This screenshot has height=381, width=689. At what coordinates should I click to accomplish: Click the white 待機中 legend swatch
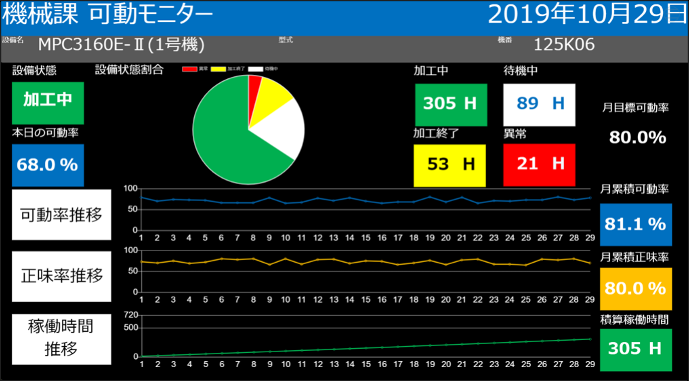(x=256, y=69)
